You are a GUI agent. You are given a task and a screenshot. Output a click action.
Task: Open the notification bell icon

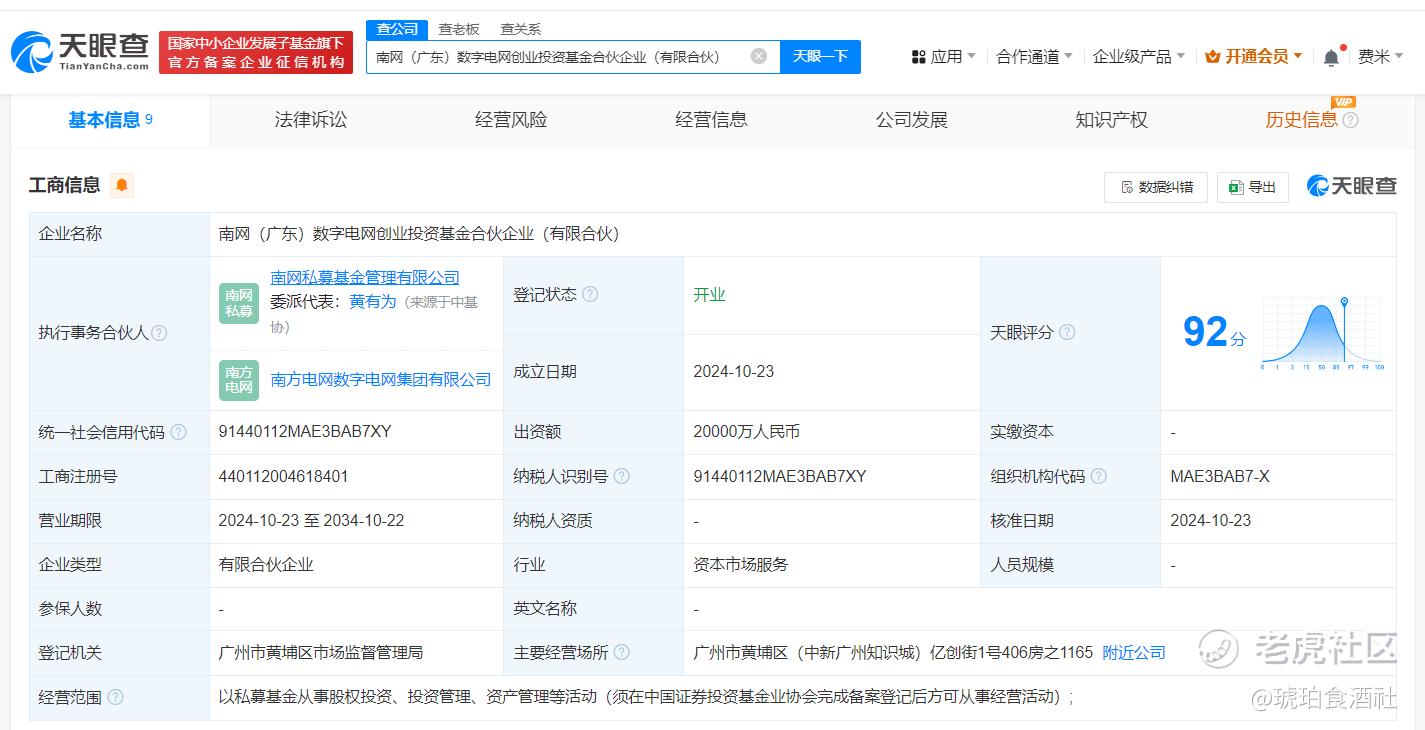point(1331,56)
